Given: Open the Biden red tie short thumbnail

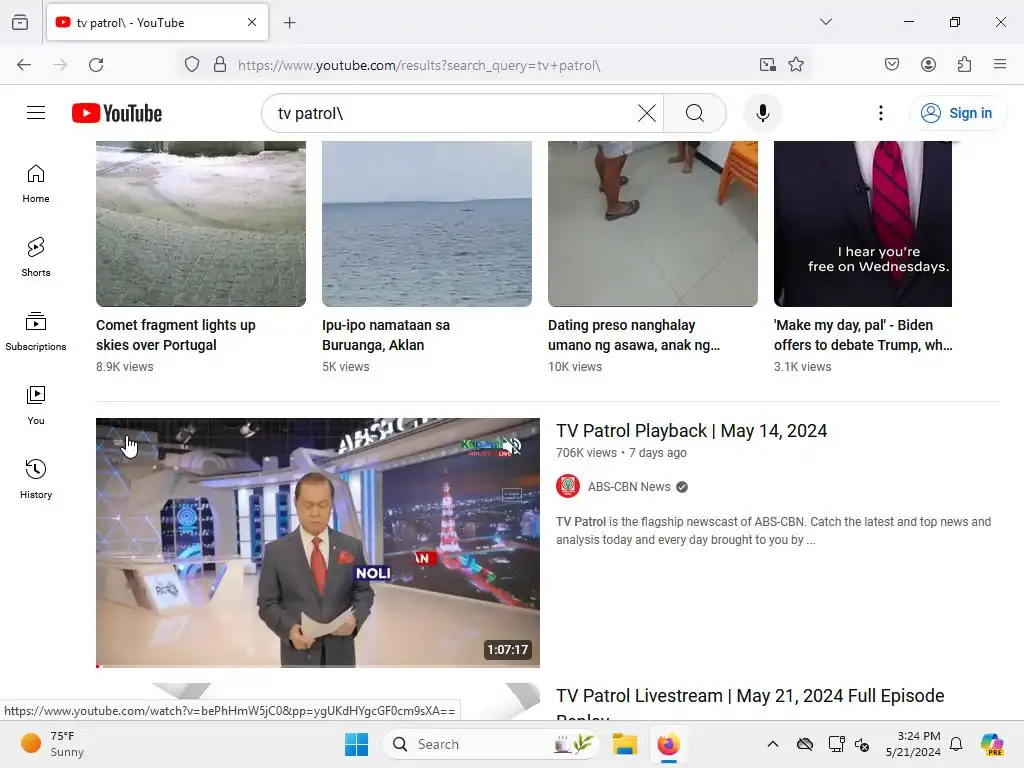Looking at the screenshot, I should click(863, 224).
